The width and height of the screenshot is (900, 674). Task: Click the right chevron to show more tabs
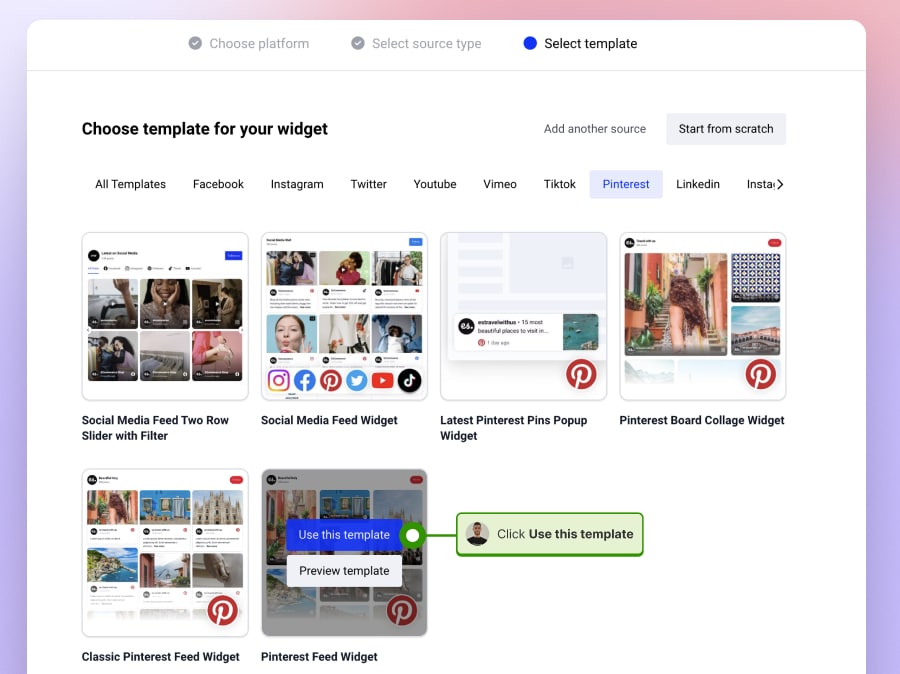[x=780, y=184]
